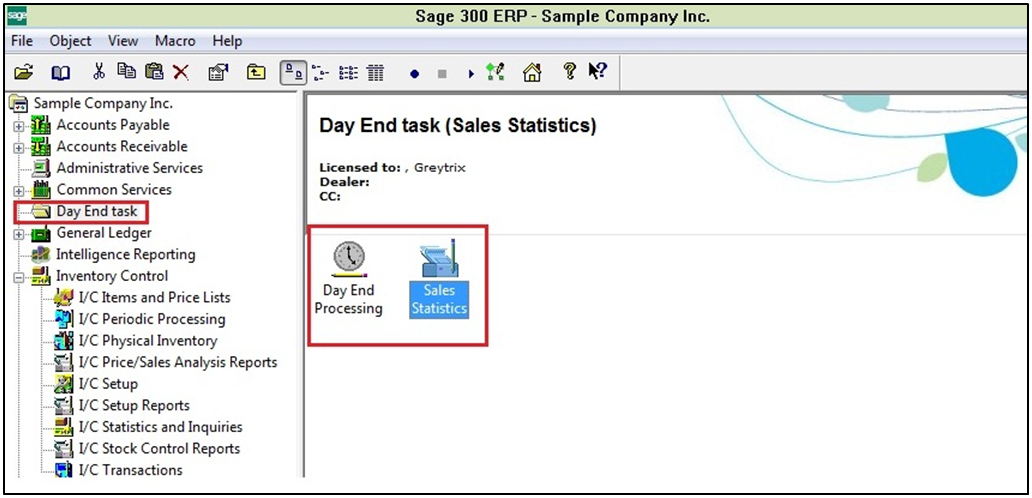Go up one folder level icon
This screenshot has height=498, width=1032.
pos(256,72)
